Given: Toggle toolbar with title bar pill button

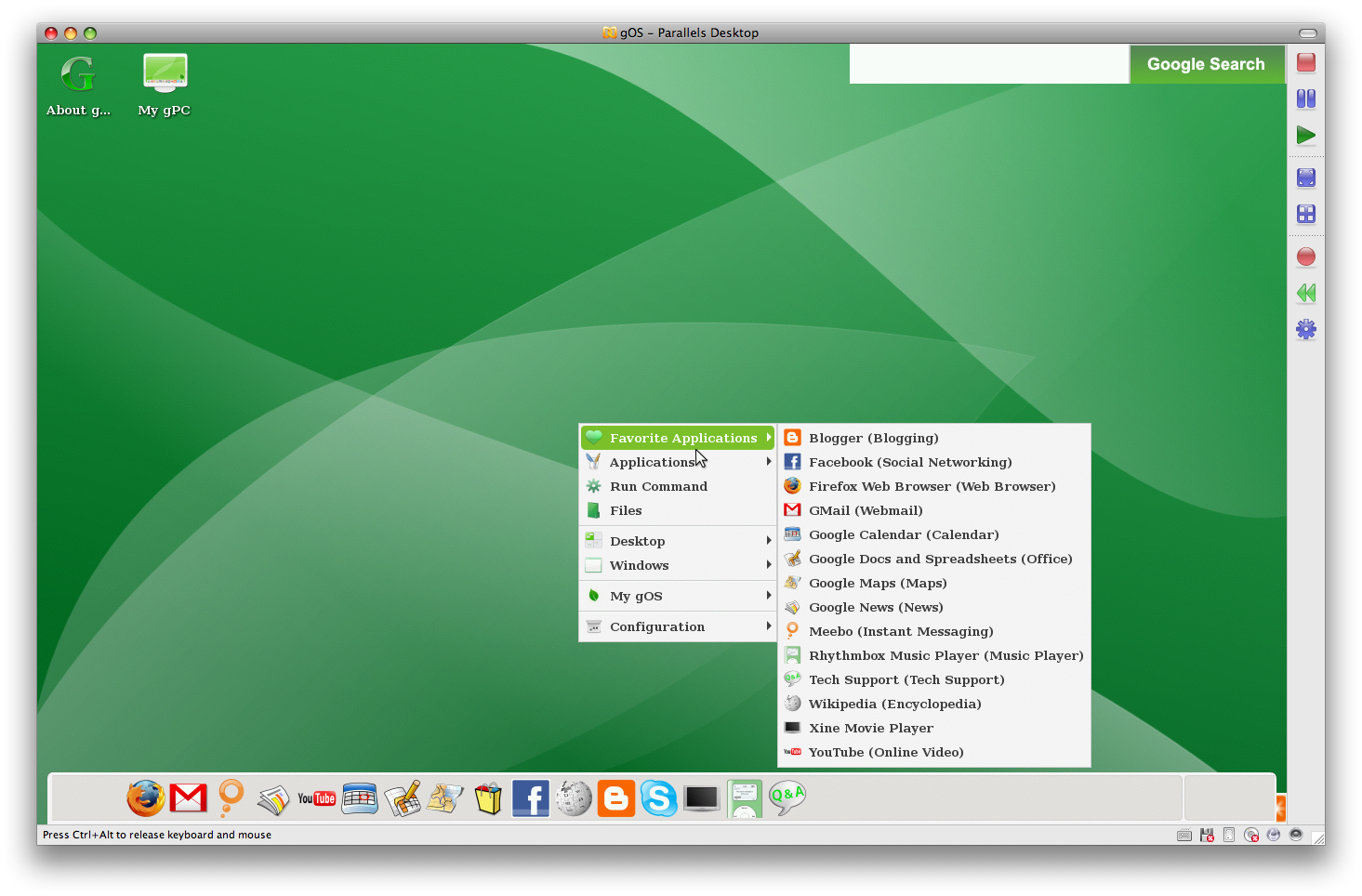Looking at the screenshot, I should click(1308, 33).
